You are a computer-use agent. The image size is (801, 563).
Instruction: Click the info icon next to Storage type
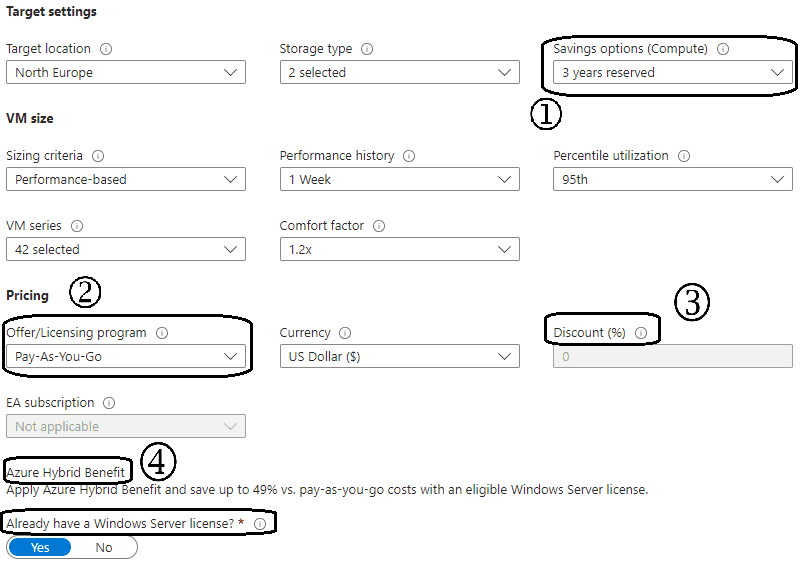click(367, 49)
